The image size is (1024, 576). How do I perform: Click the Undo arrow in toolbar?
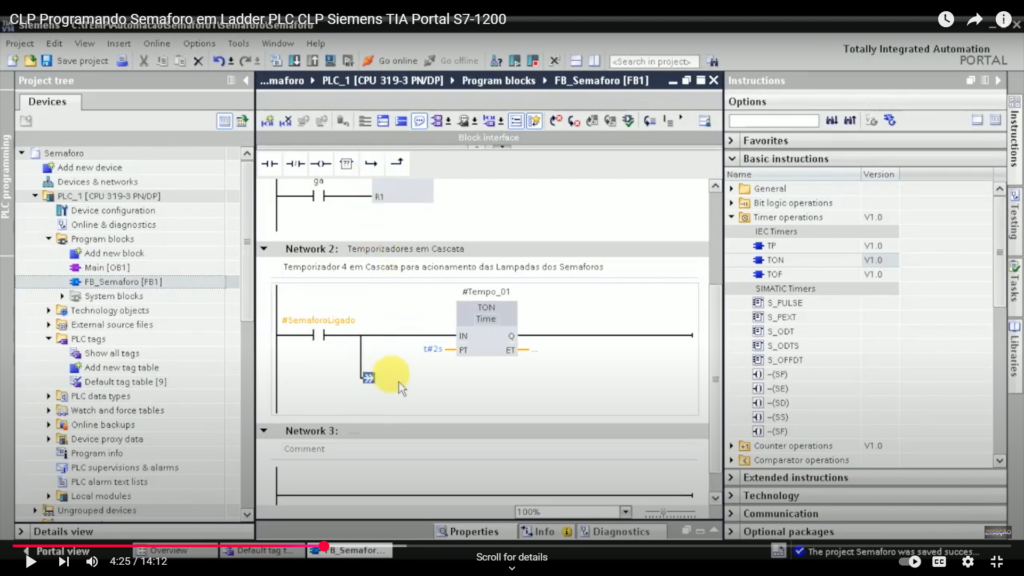coord(218,61)
